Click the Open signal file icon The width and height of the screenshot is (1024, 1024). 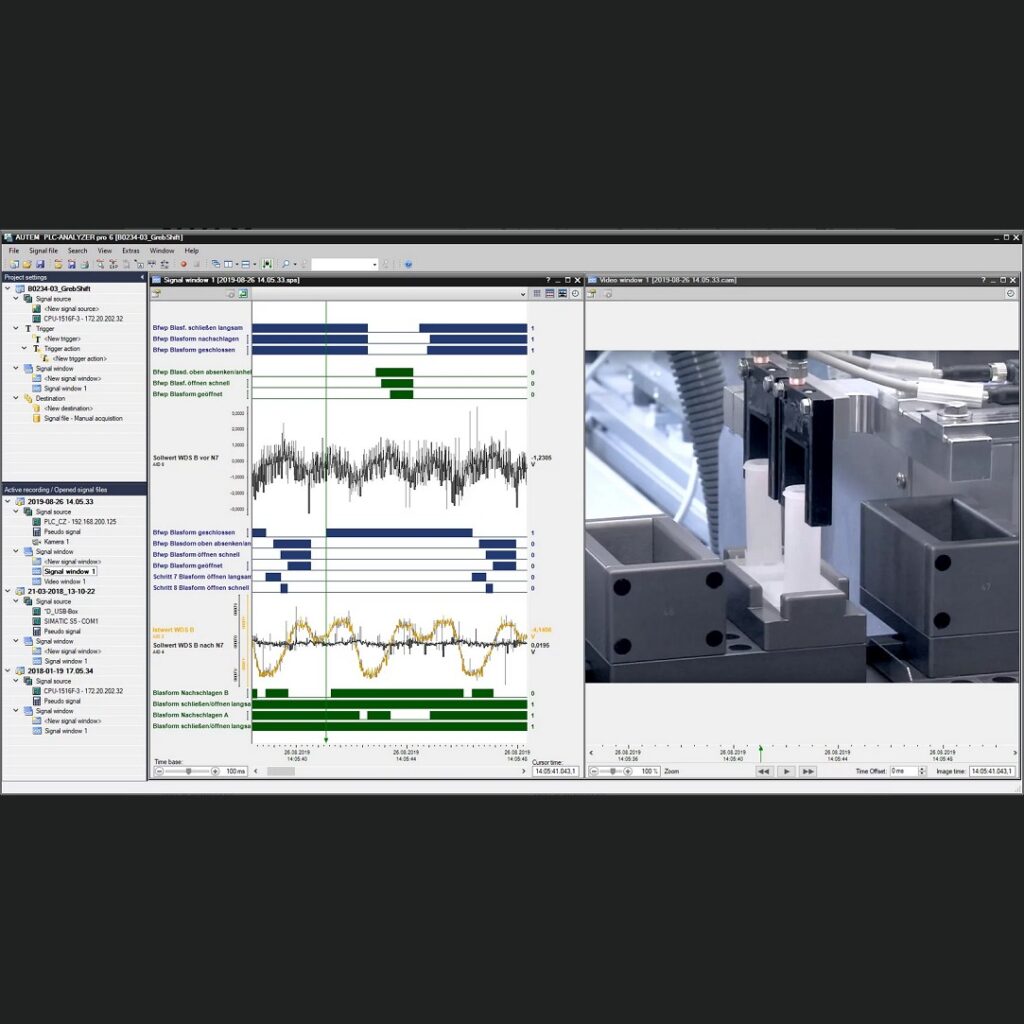[x=58, y=264]
